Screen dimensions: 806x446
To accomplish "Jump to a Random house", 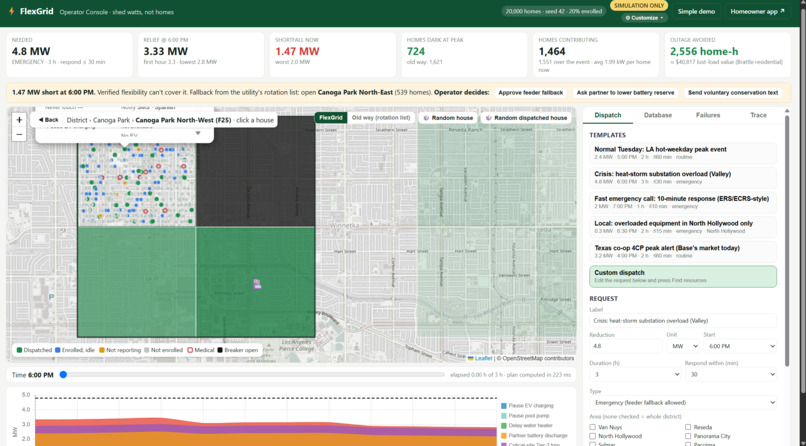I will pyautogui.click(x=448, y=118).
